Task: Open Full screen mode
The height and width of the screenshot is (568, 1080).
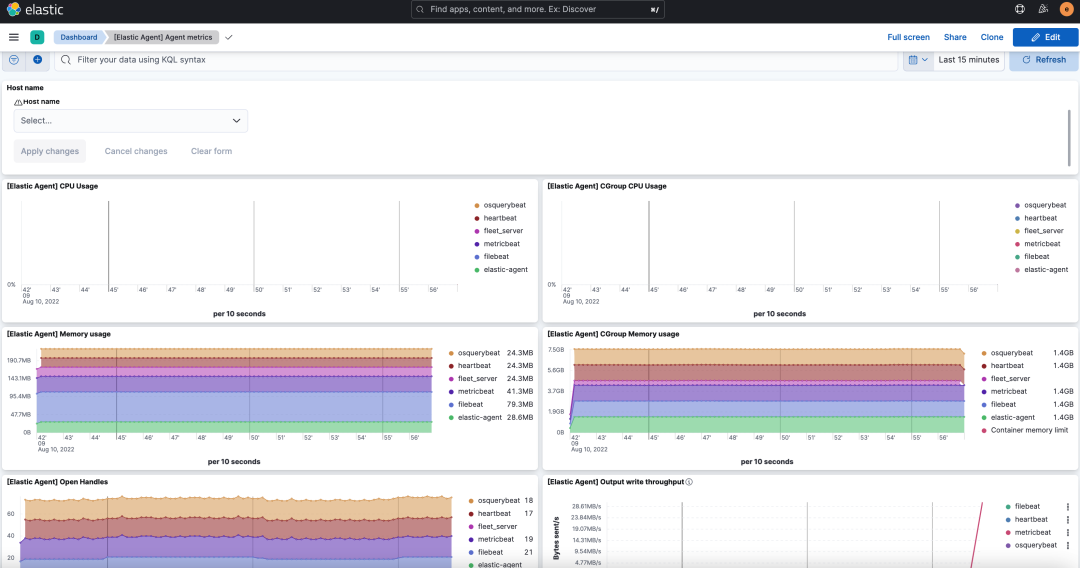Action: (x=908, y=37)
